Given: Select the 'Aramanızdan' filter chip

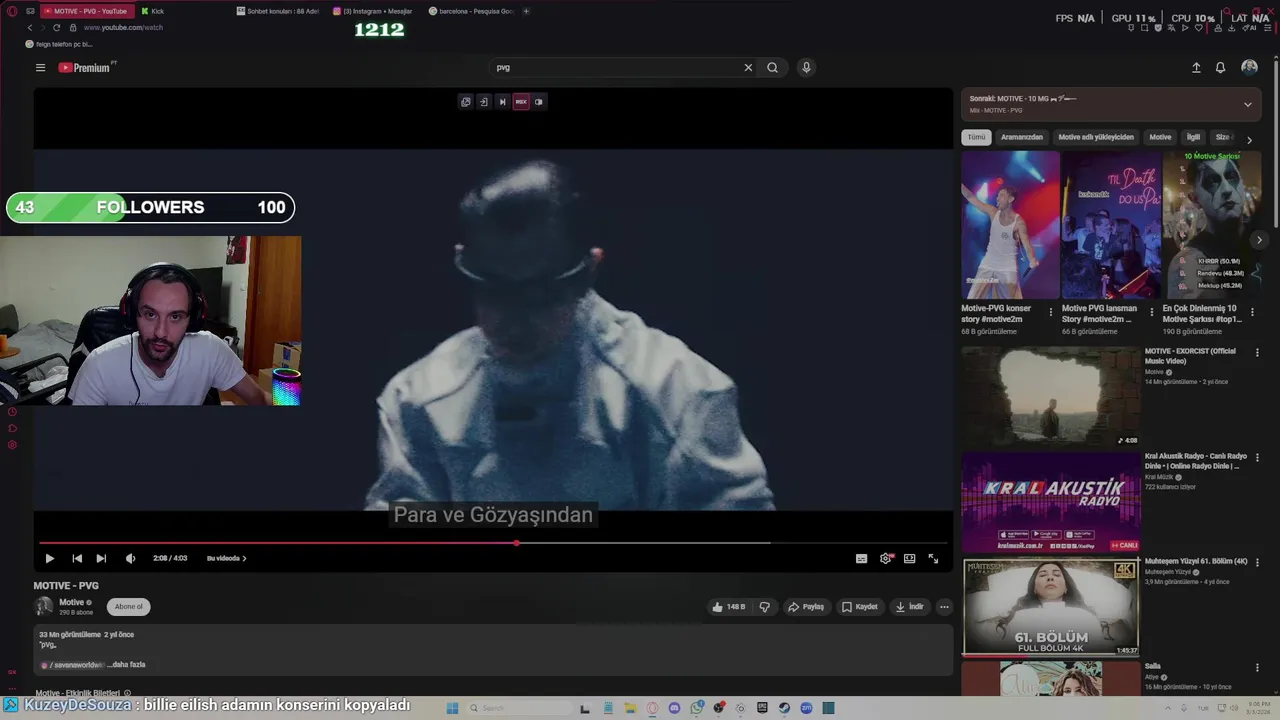Looking at the screenshot, I should (1022, 137).
